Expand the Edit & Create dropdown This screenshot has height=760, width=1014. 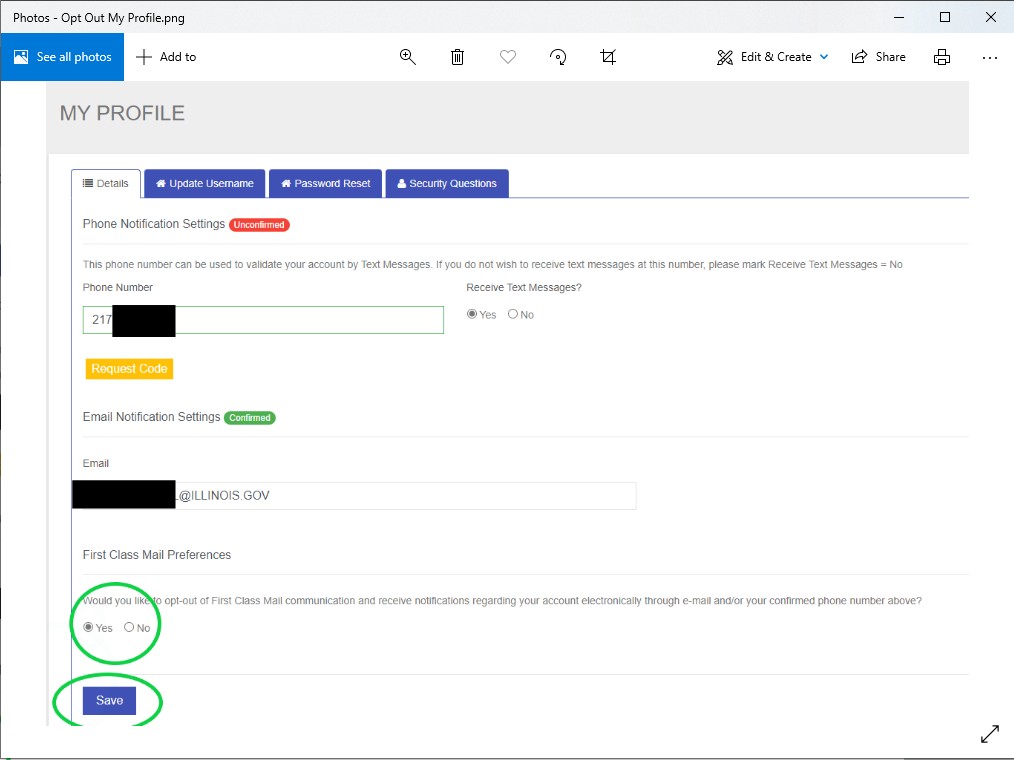(x=773, y=57)
